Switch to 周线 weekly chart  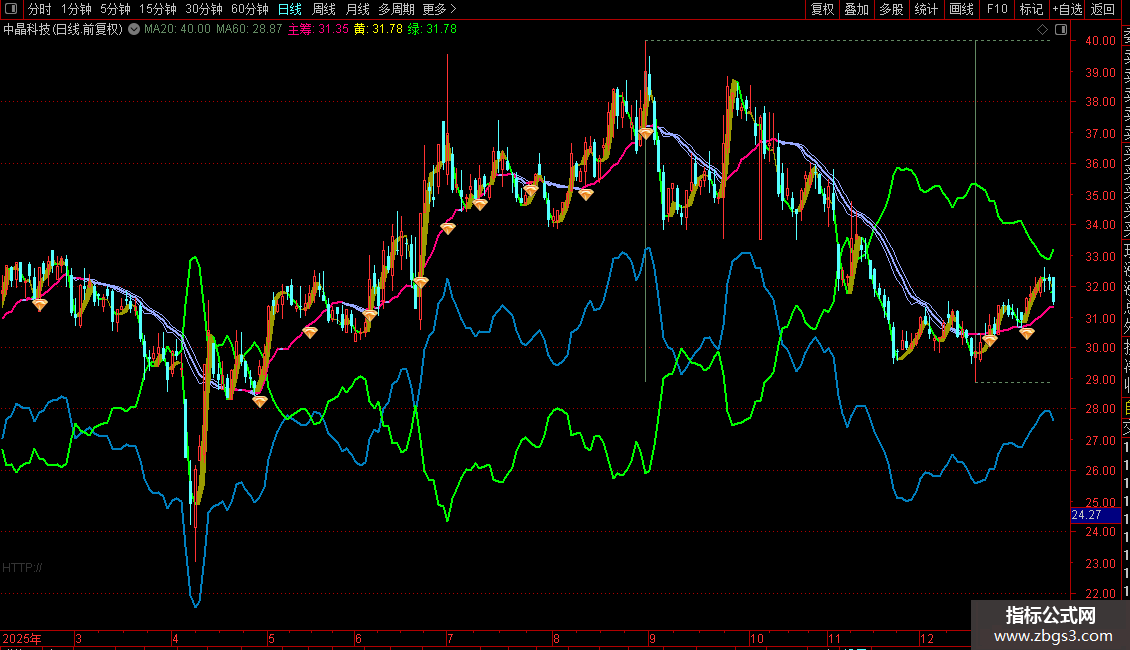(324, 9)
